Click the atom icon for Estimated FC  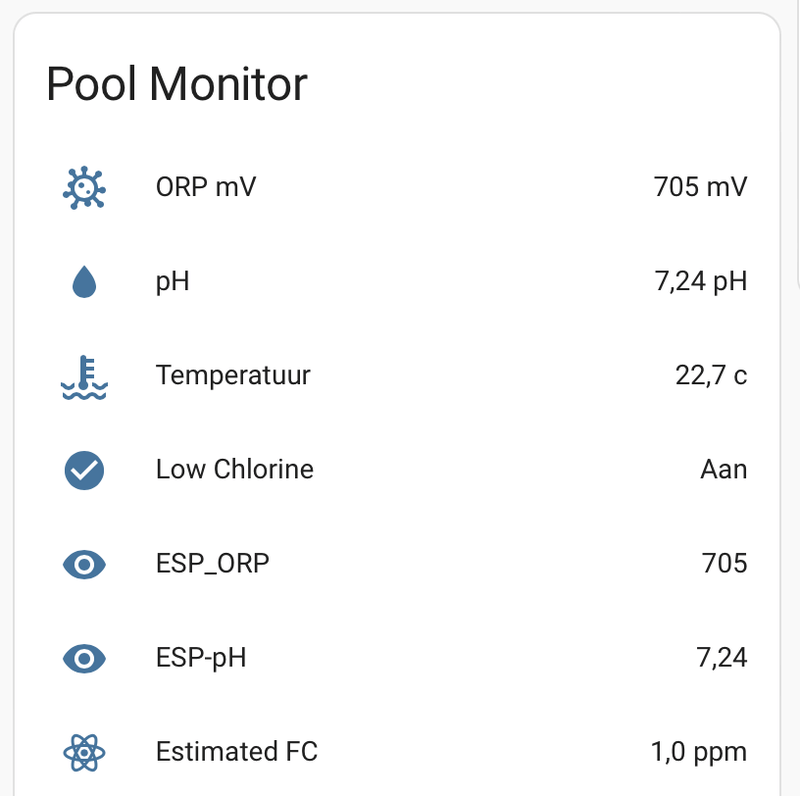84,752
